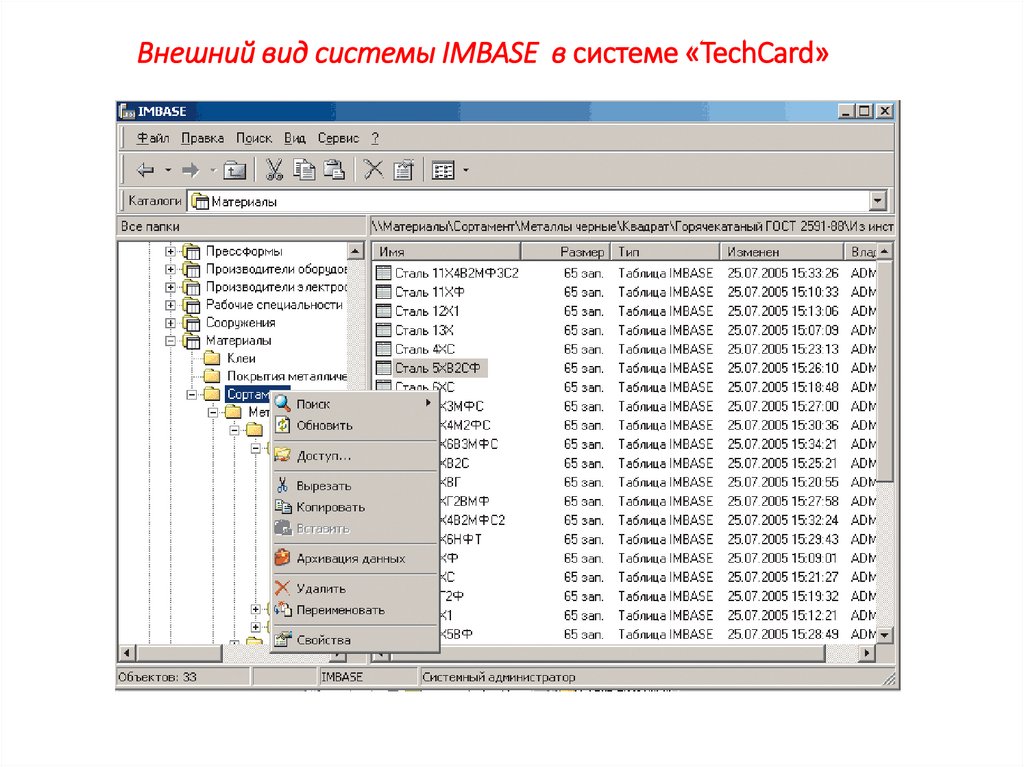Image resolution: width=1024 pixels, height=767 pixels.
Task: Select table Сталь 5ХВ2СФ
Action: click(438, 368)
